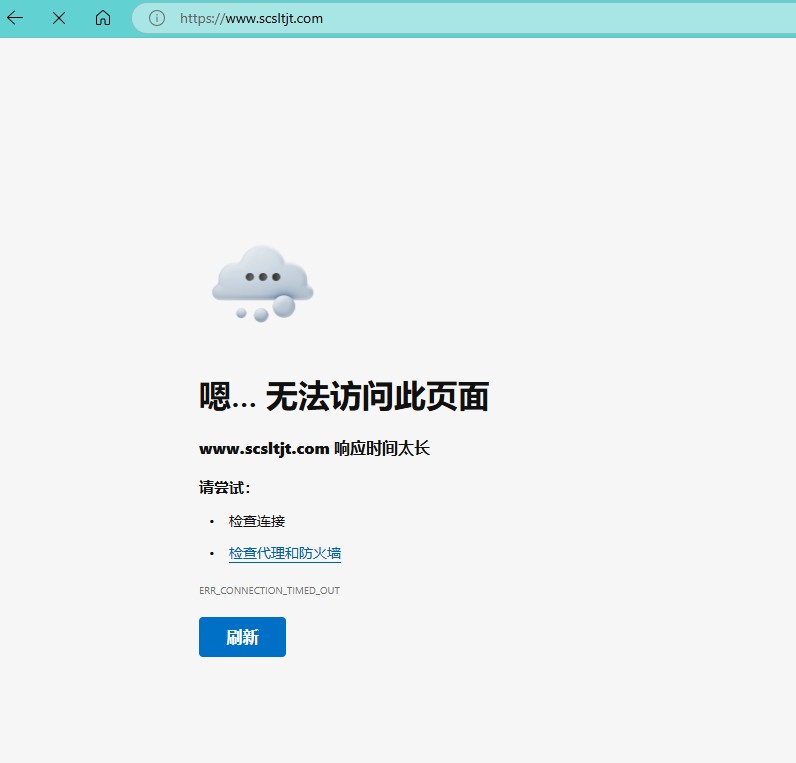The image size is (796, 763).
Task: Click the ERR_CONNECTION_TIMED_OUT error code
Action: [269, 591]
